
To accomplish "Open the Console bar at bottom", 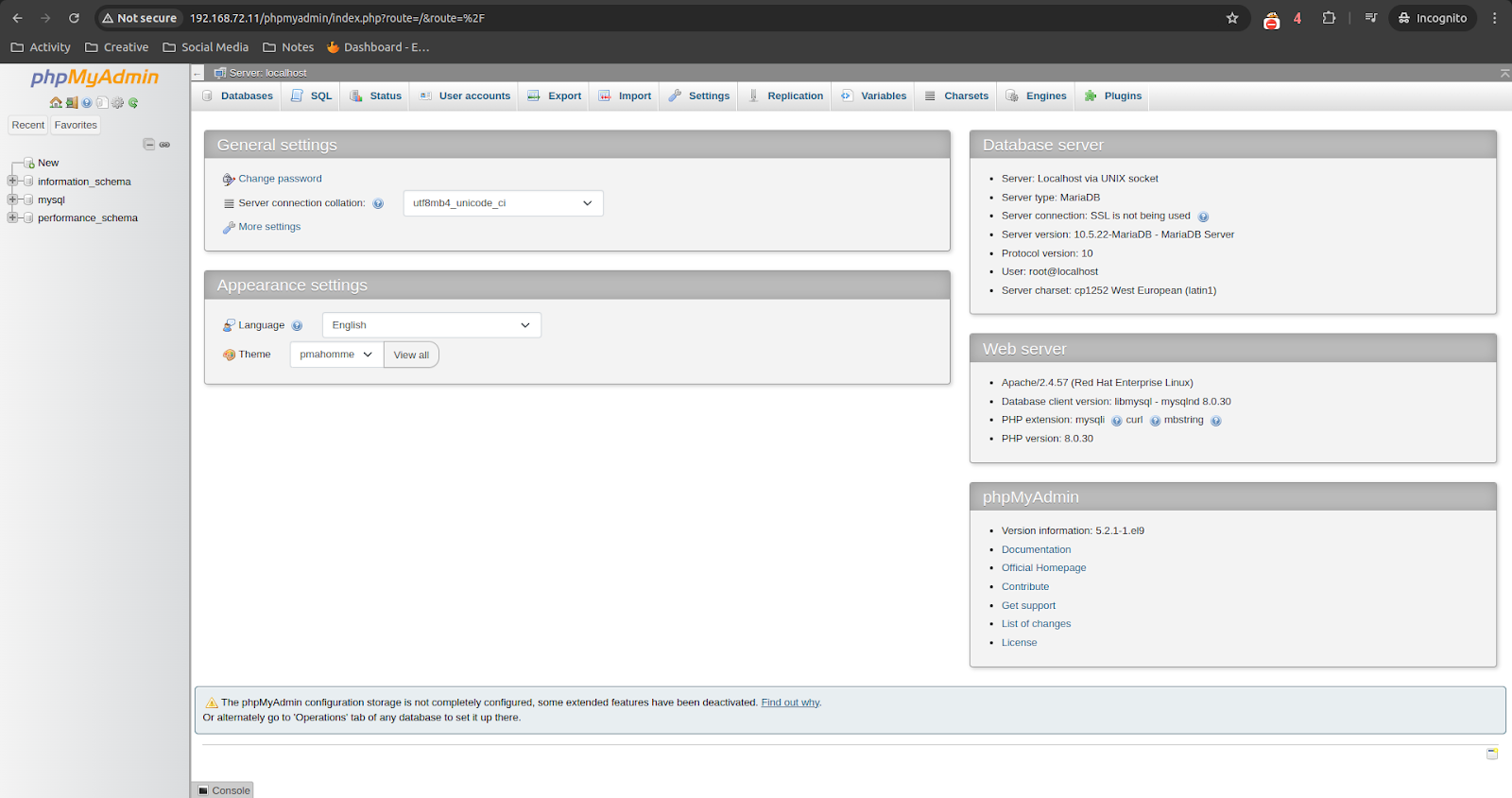I will click(x=224, y=790).
